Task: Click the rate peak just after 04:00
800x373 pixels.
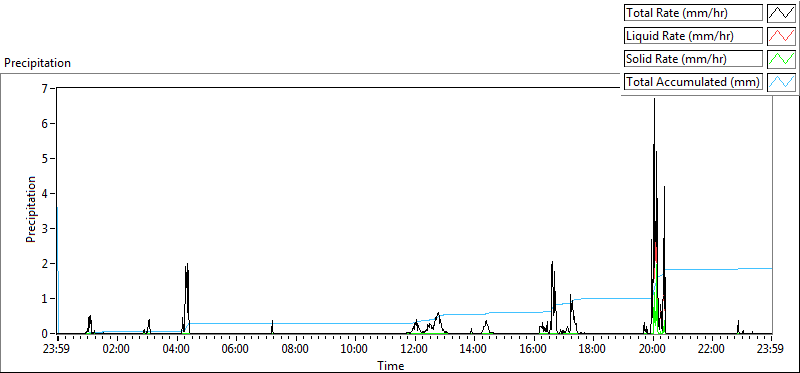Action: click(x=187, y=265)
